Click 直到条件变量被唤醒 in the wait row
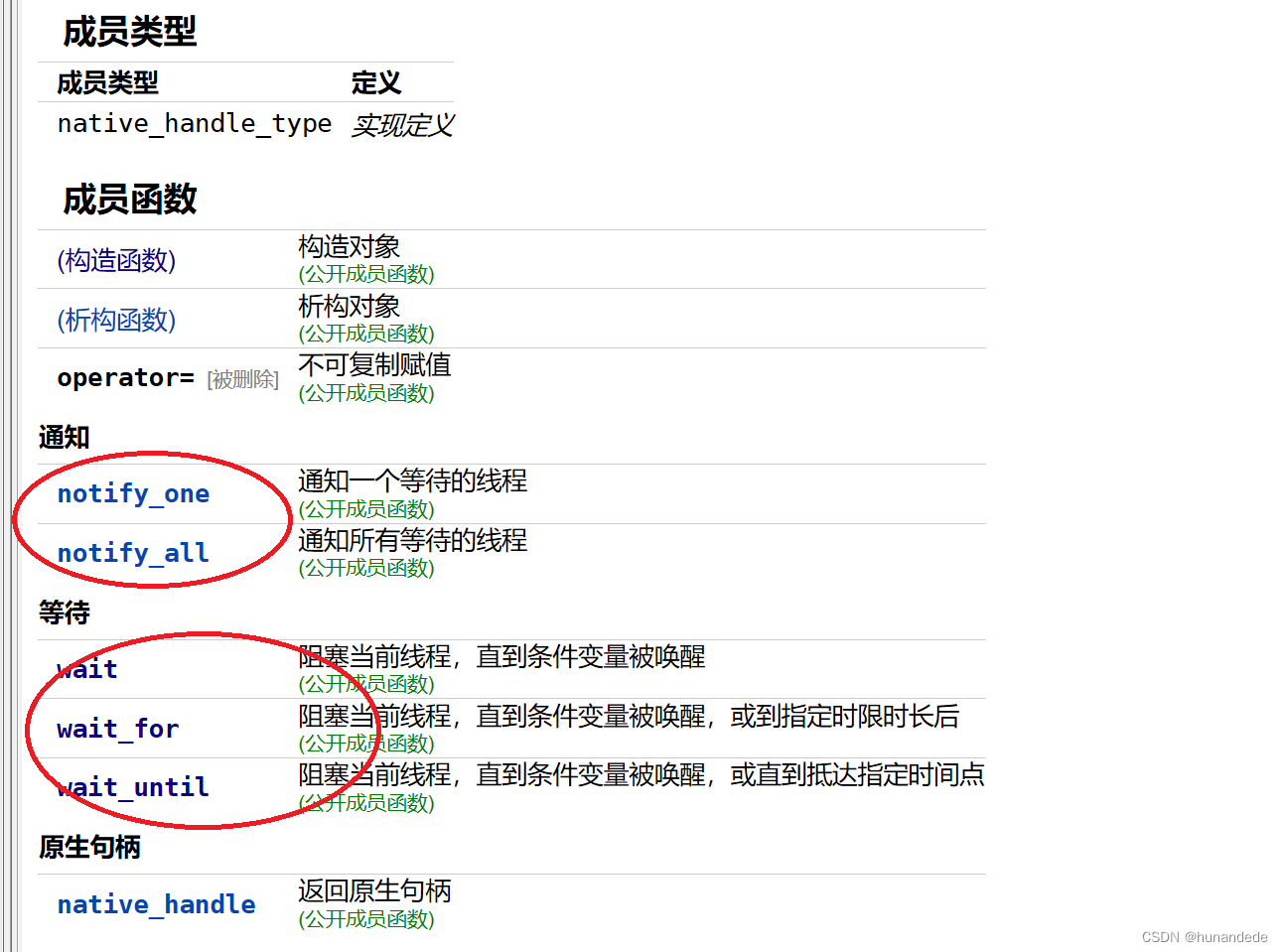 pos(591,656)
